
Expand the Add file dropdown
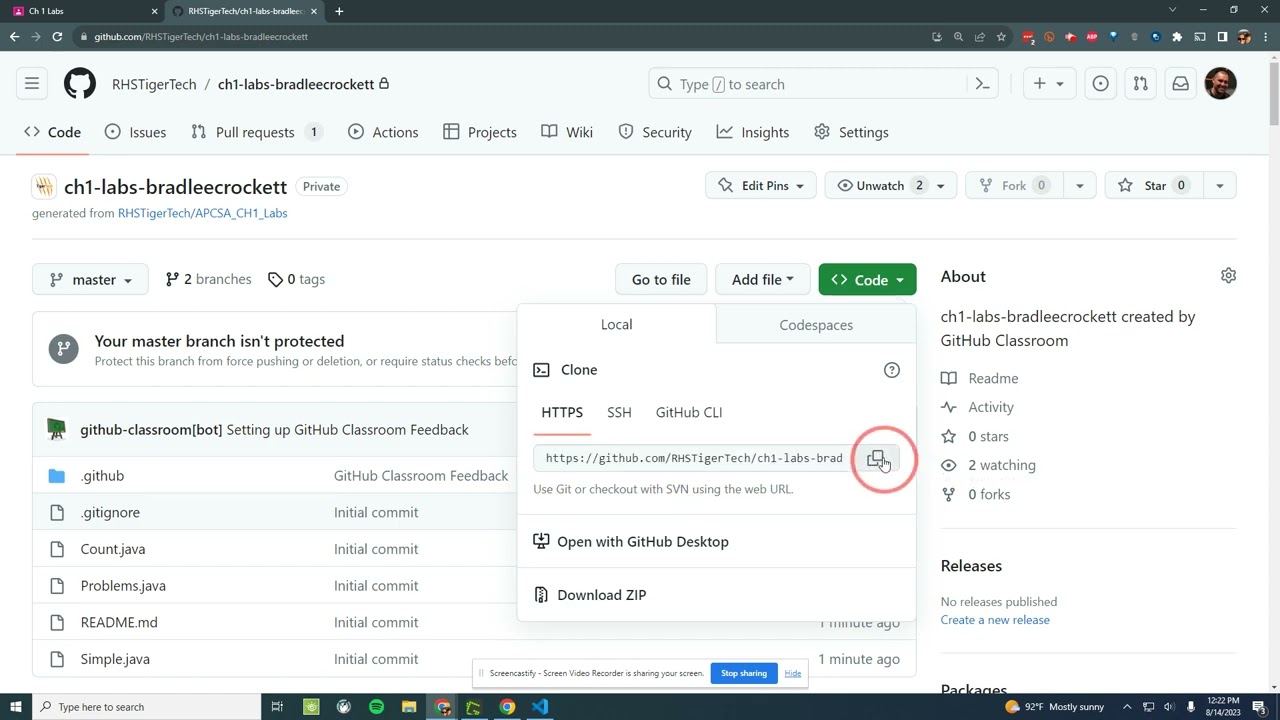pos(762,279)
